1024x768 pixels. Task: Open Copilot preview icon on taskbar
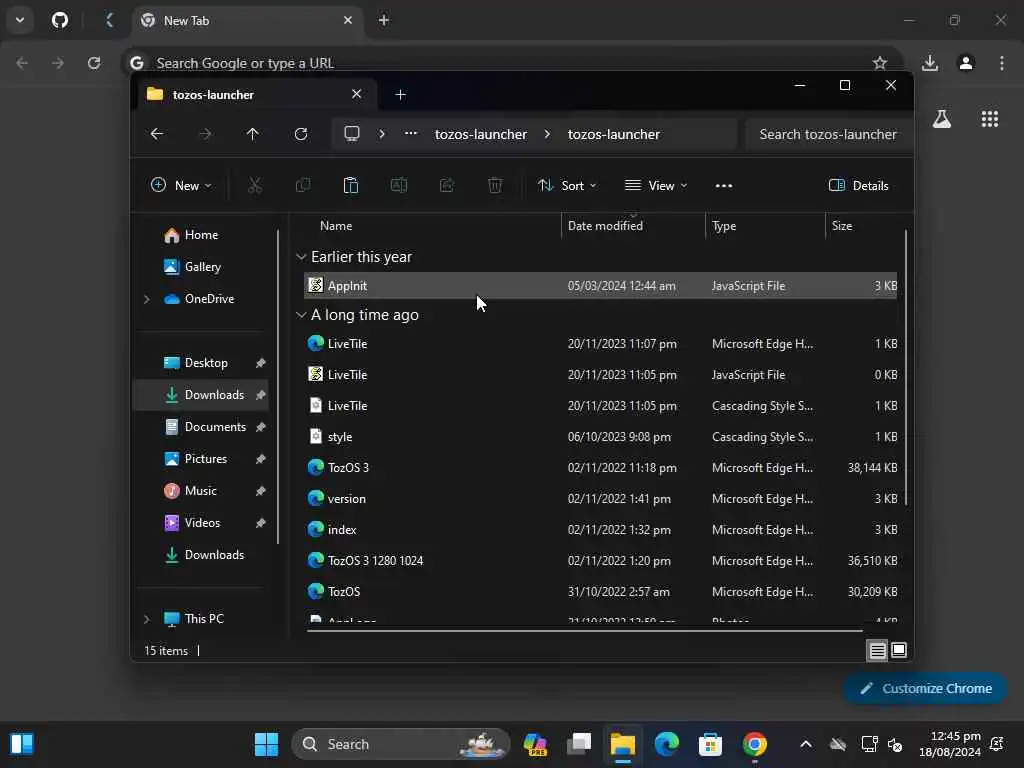(535, 744)
